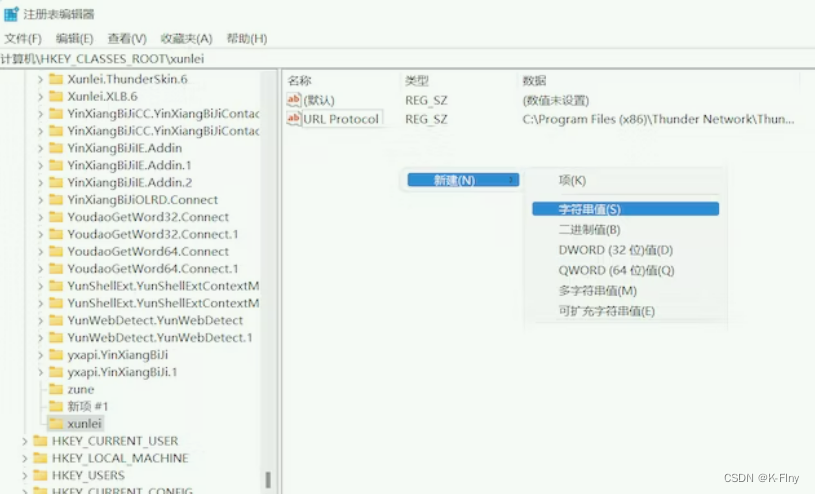Click the folder icon of 新项 #1
Viewport: 815px width, 494px height.
click(56, 406)
